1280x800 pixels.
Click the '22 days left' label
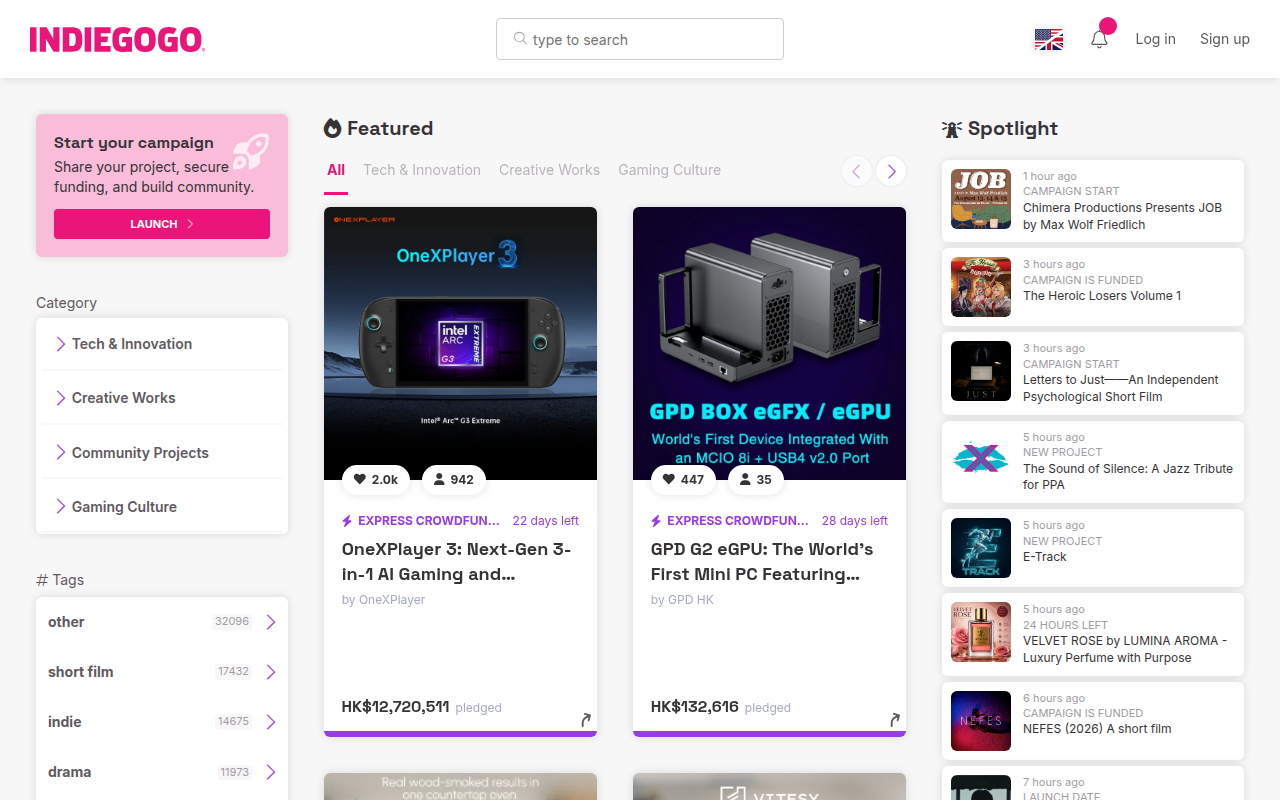tap(546, 521)
